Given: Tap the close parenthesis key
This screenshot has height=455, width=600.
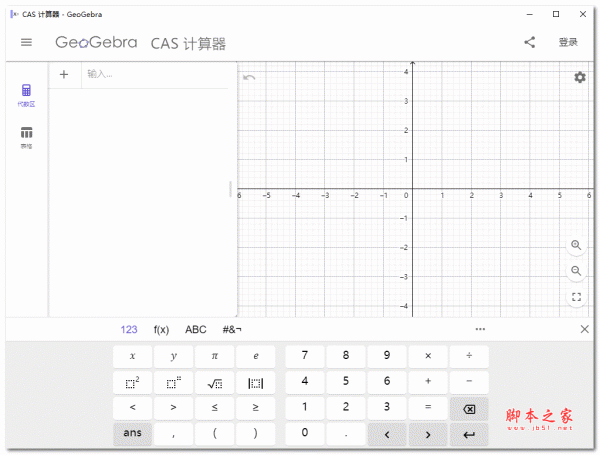Looking at the screenshot, I should (x=256, y=434).
